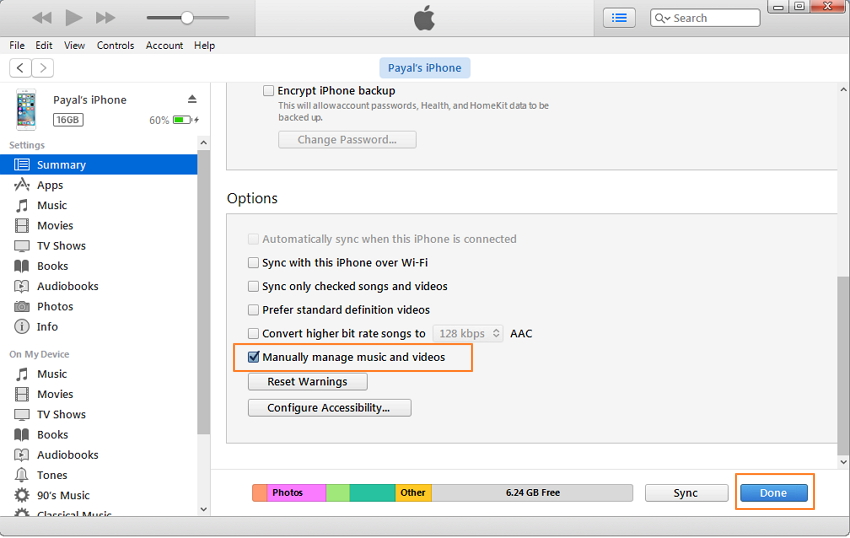
Task: Click Music icon under On My Device
Action: 22,374
